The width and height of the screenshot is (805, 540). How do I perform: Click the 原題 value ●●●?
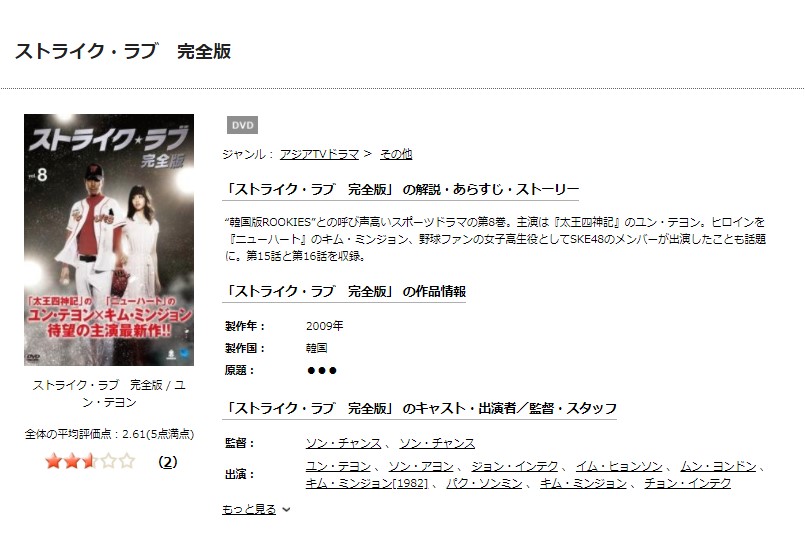(321, 371)
